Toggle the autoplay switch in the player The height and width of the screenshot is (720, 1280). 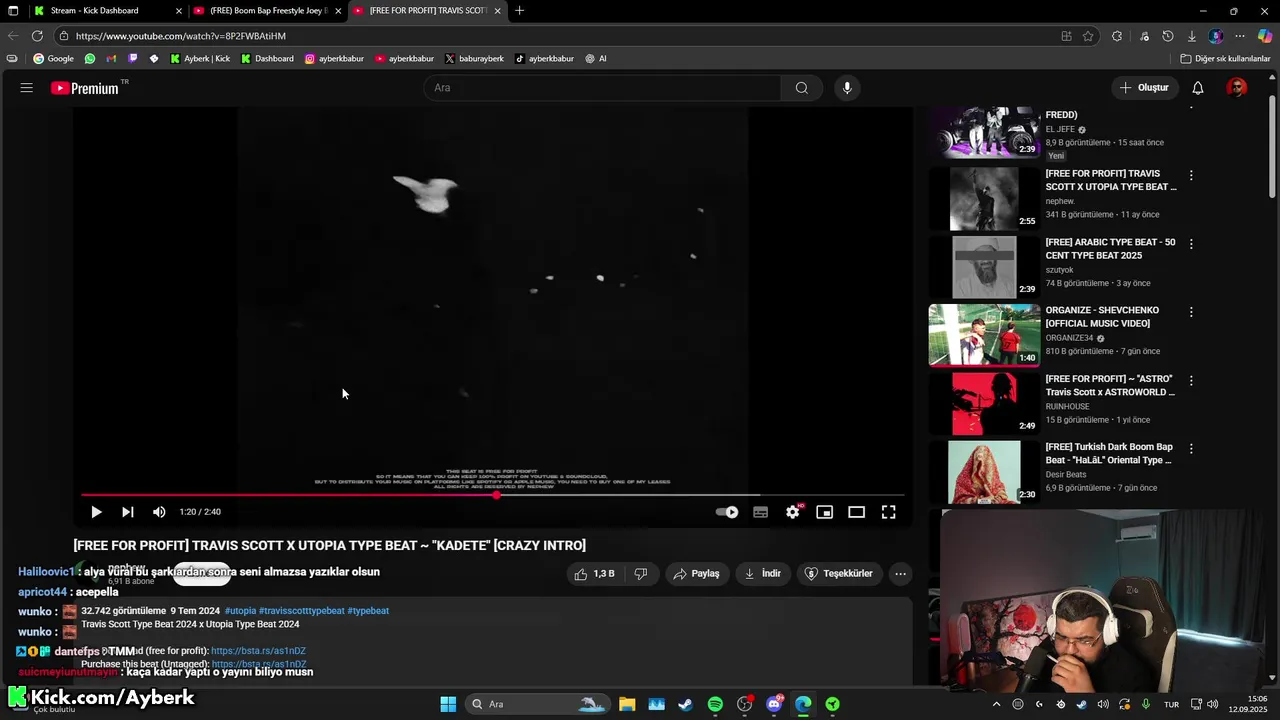(x=727, y=512)
